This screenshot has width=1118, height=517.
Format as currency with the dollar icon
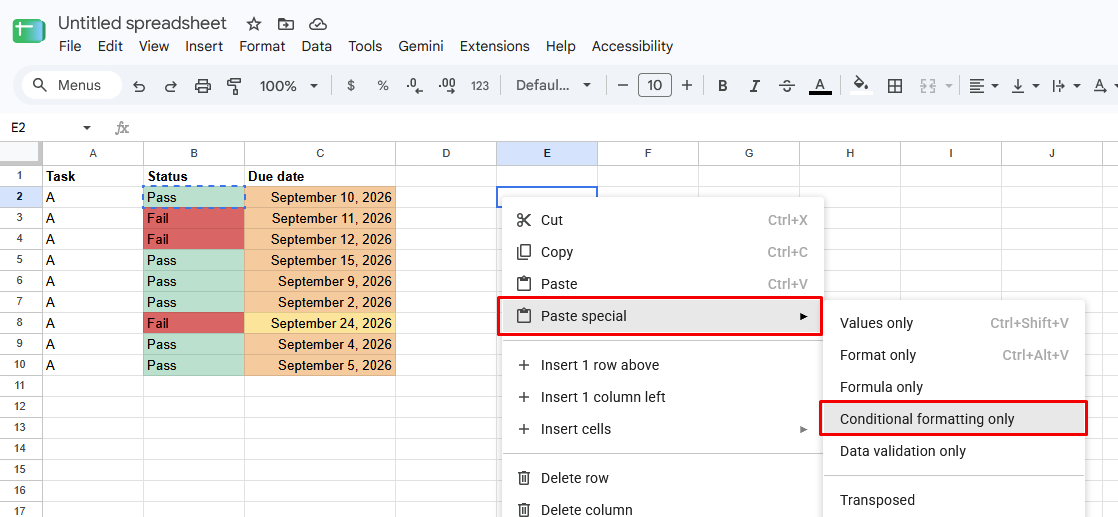(x=350, y=86)
